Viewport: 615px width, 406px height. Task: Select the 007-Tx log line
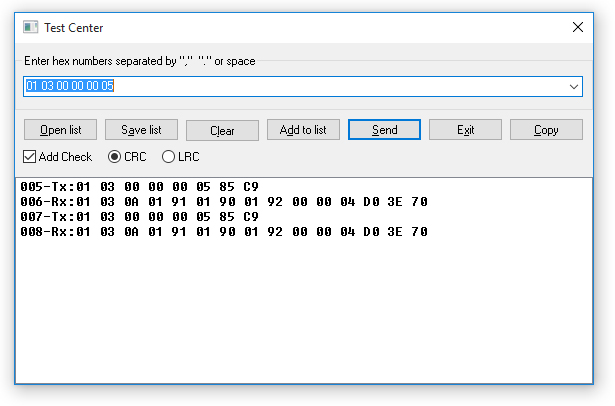click(x=139, y=217)
